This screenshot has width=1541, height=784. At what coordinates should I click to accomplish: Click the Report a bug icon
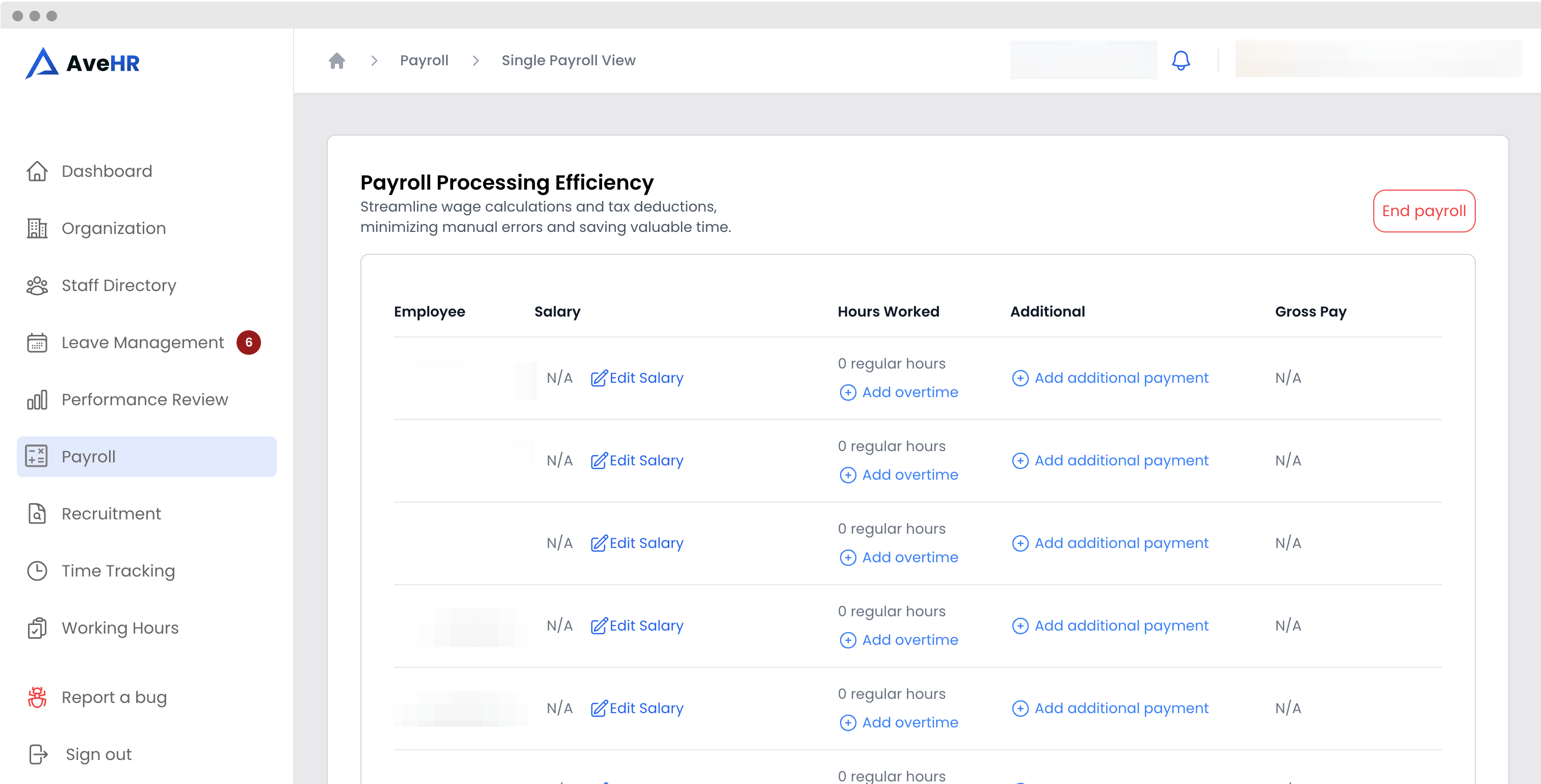pyautogui.click(x=37, y=697)
